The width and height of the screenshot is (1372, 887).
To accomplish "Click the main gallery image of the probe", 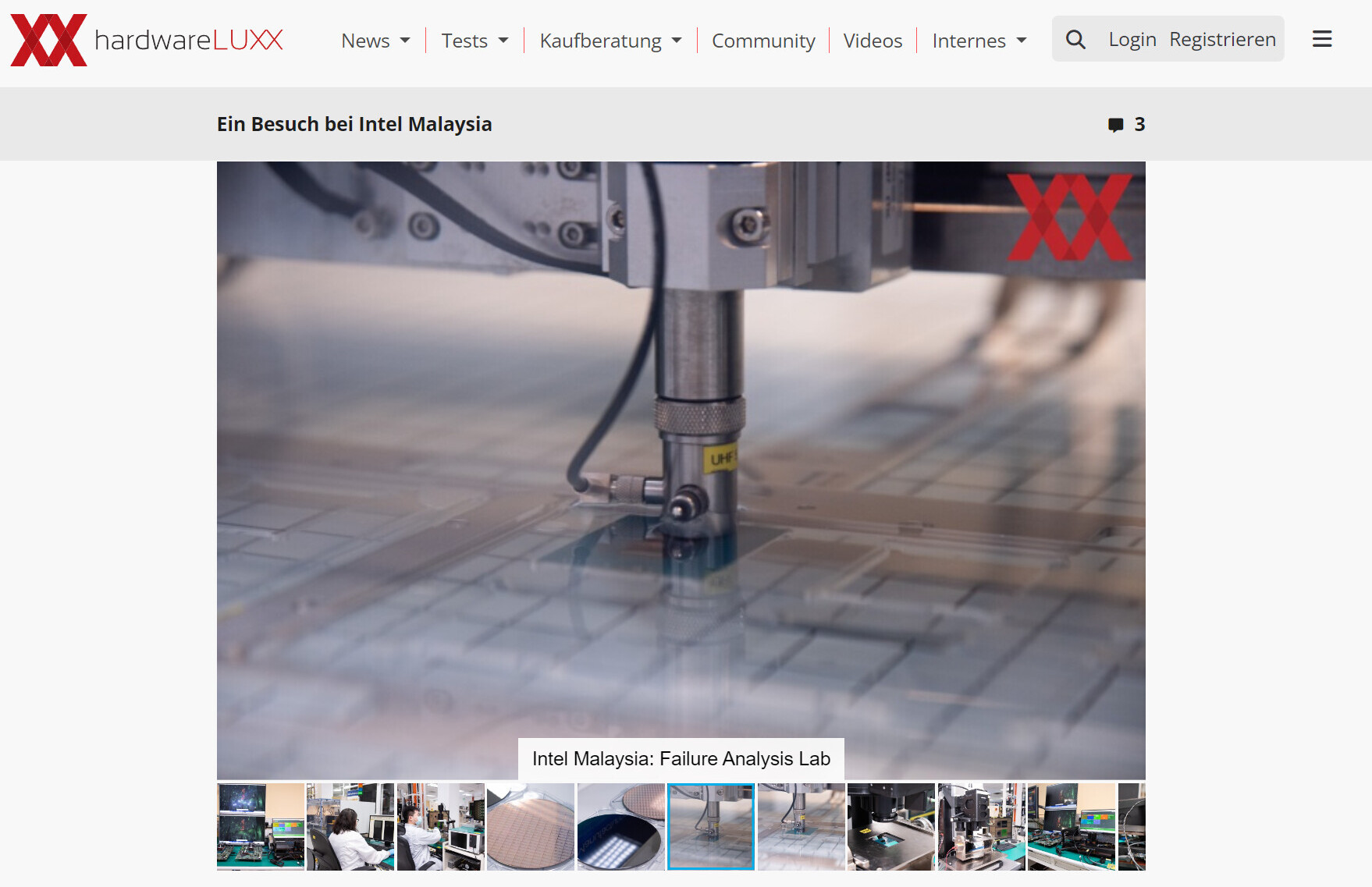I will point(681,470).
